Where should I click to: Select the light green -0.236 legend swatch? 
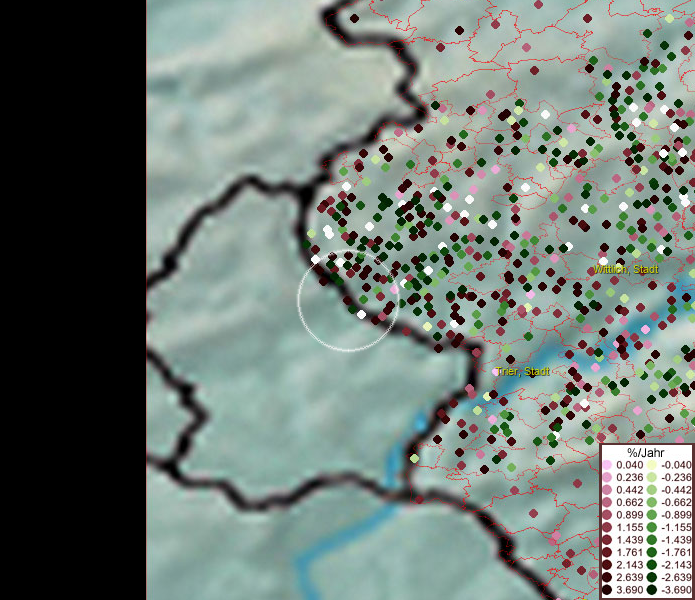652,477
